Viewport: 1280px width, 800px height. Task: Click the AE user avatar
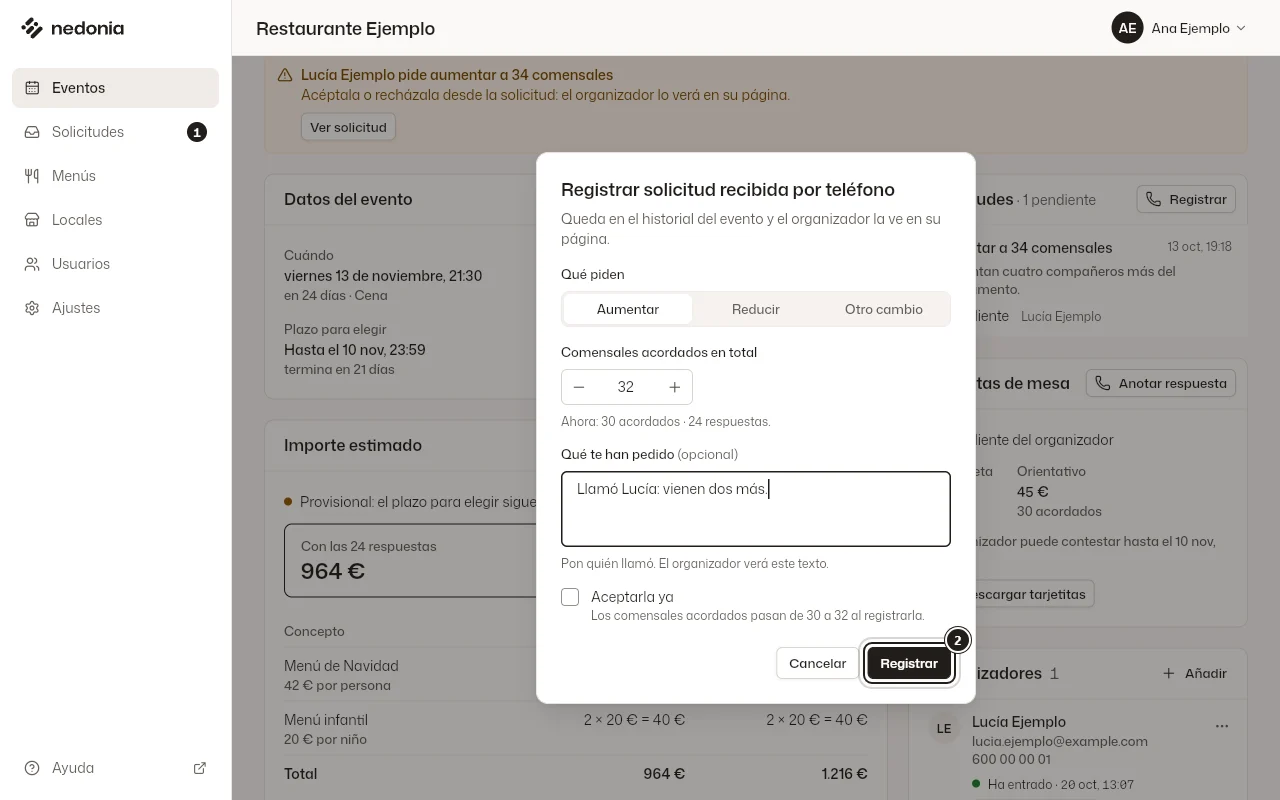tap(1127, 28)
